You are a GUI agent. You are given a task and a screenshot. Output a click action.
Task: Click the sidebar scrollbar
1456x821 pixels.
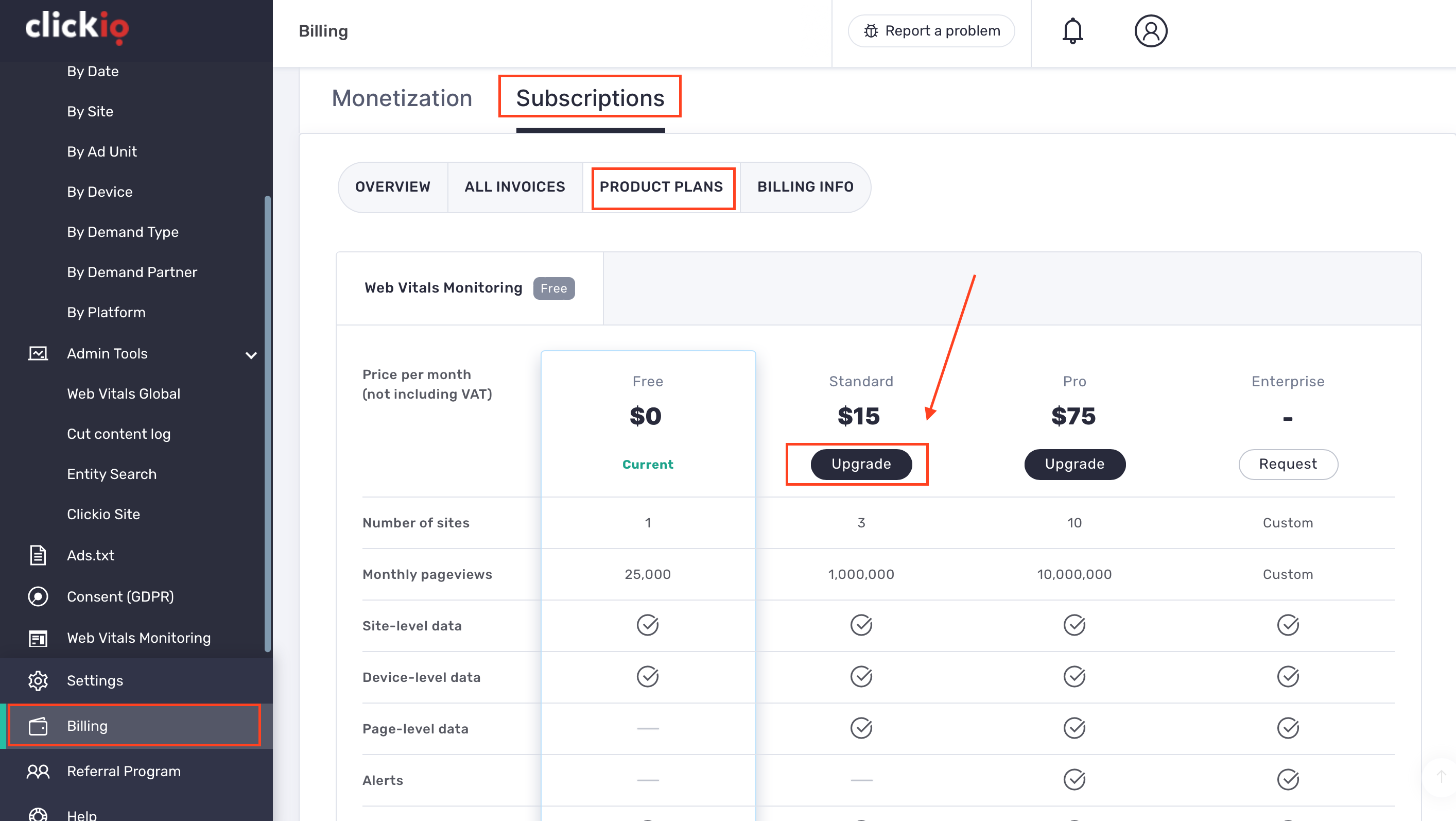coord(268,424)
